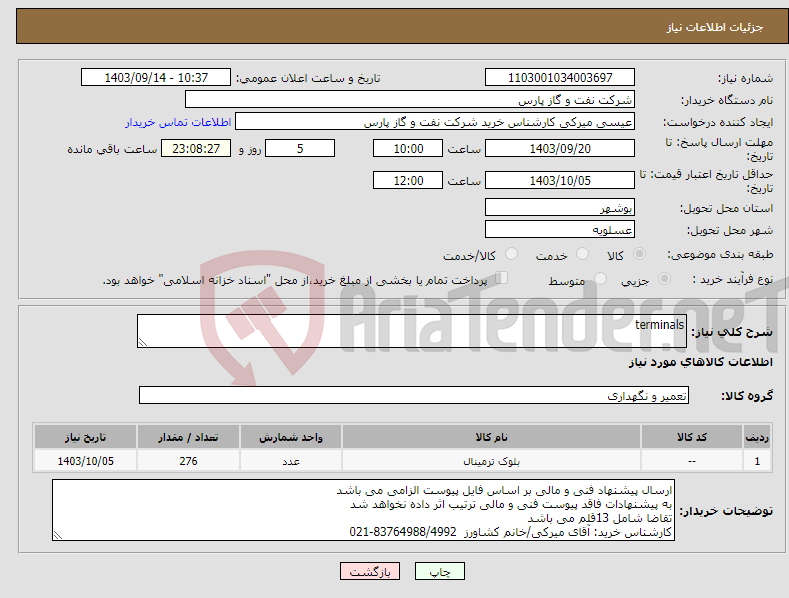The image size is (789, 598).
Task: Click the اطلاعات کالاهای مورد نیاز heading
Action: pos(700,362)
